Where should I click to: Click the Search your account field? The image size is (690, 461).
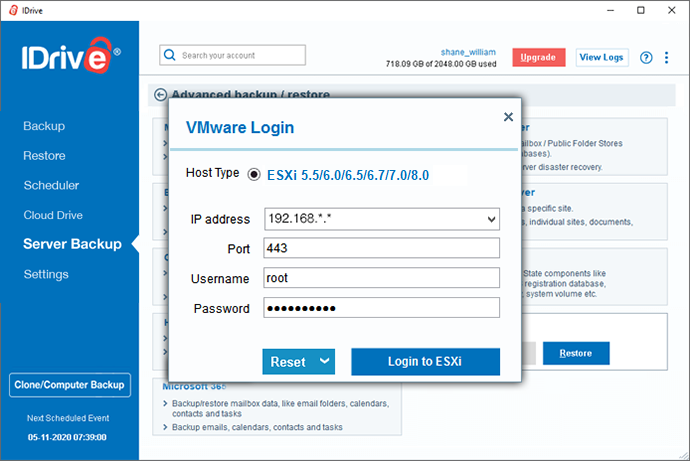point(232,55)
